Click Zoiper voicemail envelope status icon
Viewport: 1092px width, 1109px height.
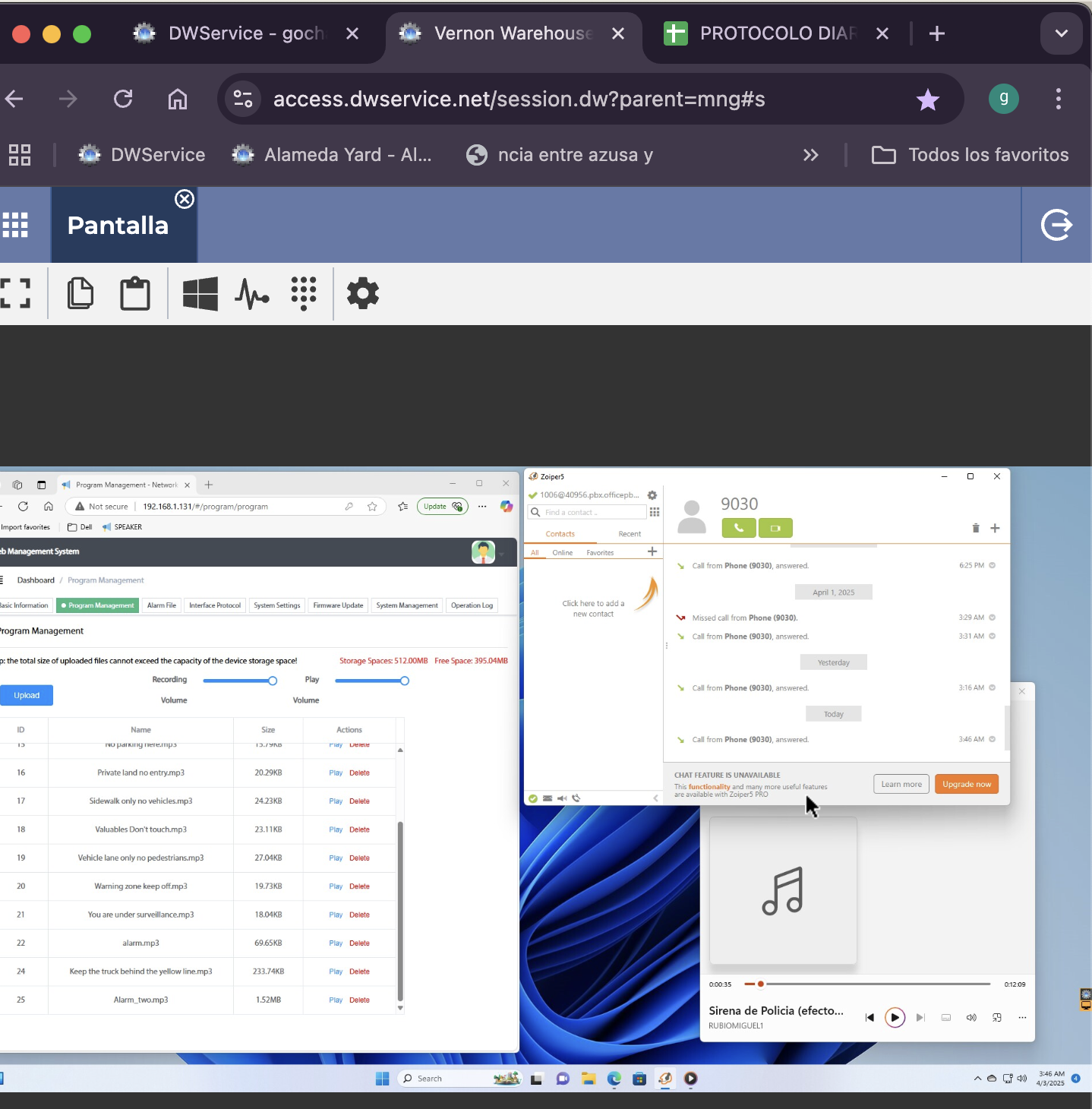coord(548,798)
